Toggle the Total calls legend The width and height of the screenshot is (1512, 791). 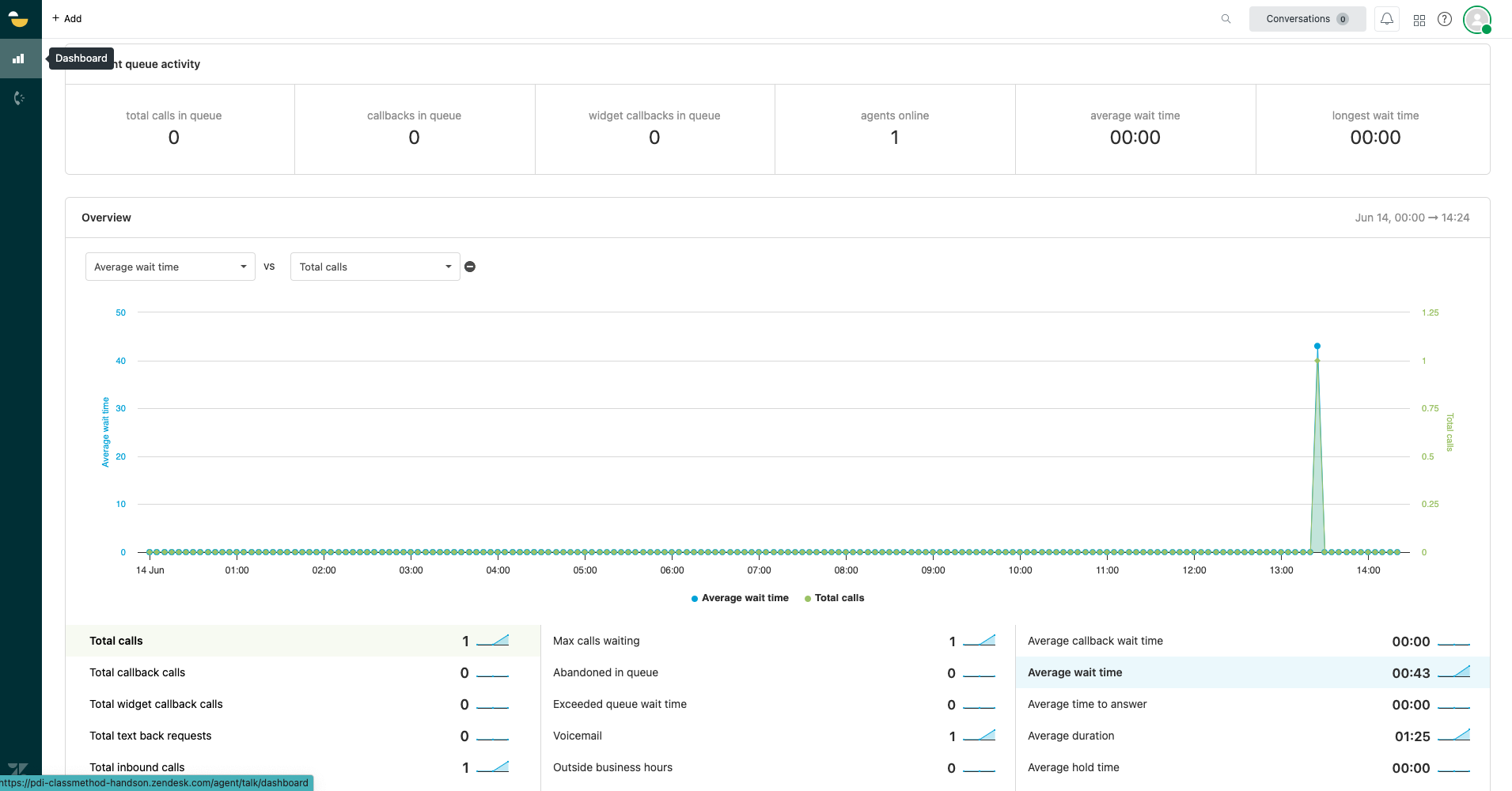tap(834, 598)
